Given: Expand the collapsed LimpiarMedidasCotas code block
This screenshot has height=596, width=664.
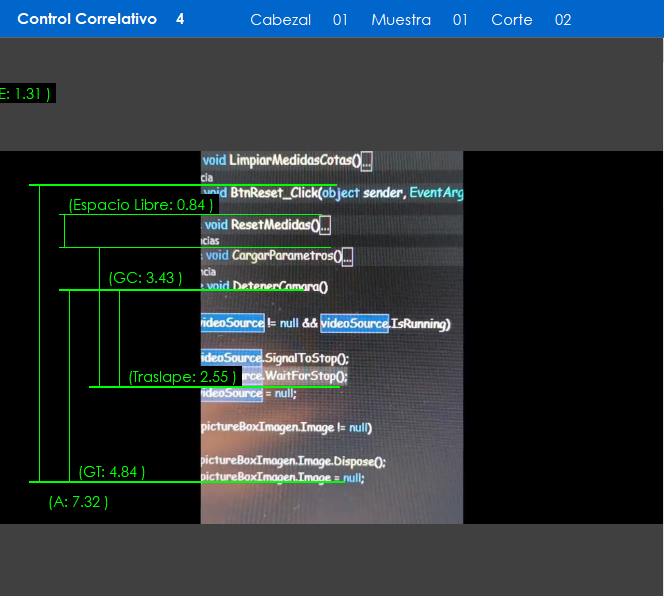Looking at the screenshot, I should (x=367, y=161).
